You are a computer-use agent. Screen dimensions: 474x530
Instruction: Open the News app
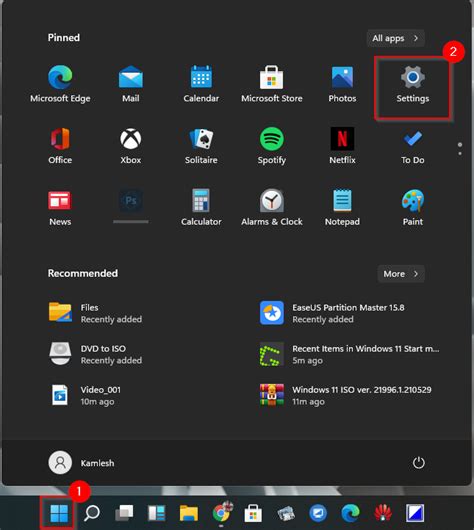point(60,207)
